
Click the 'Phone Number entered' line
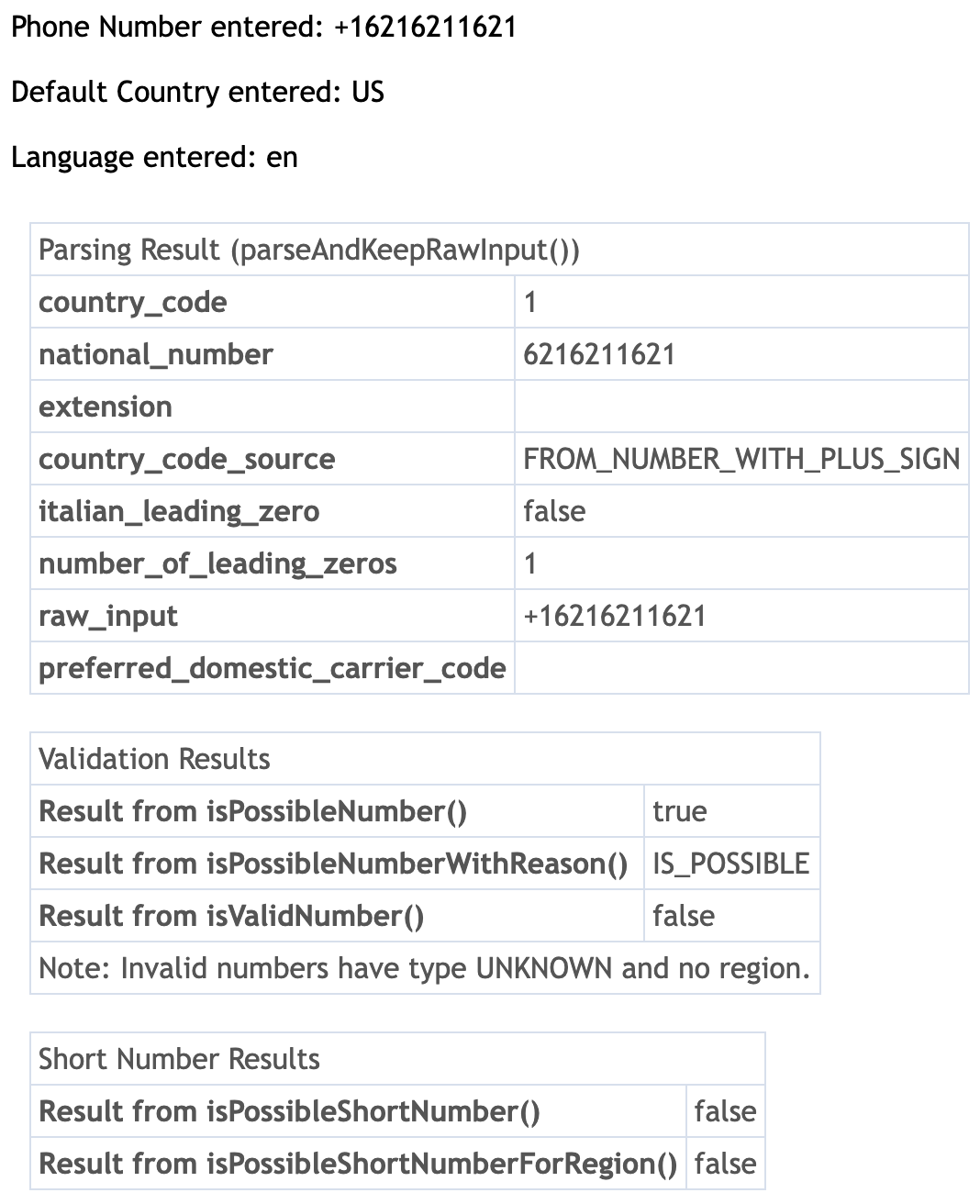(263, 27)
